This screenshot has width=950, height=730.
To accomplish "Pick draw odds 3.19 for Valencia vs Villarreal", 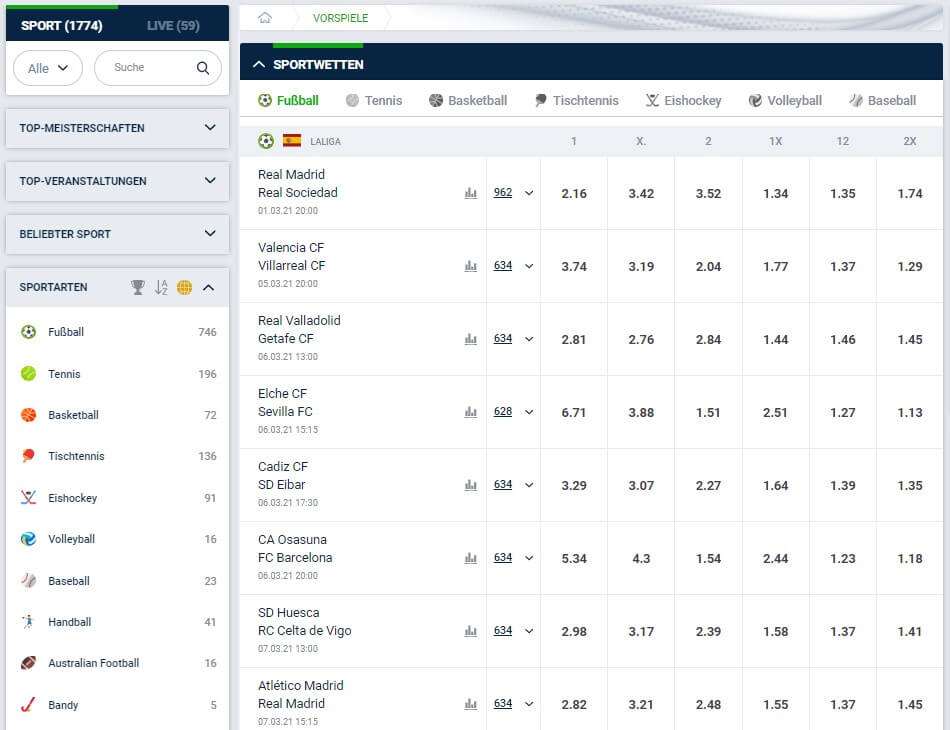I will pos(641,267).
